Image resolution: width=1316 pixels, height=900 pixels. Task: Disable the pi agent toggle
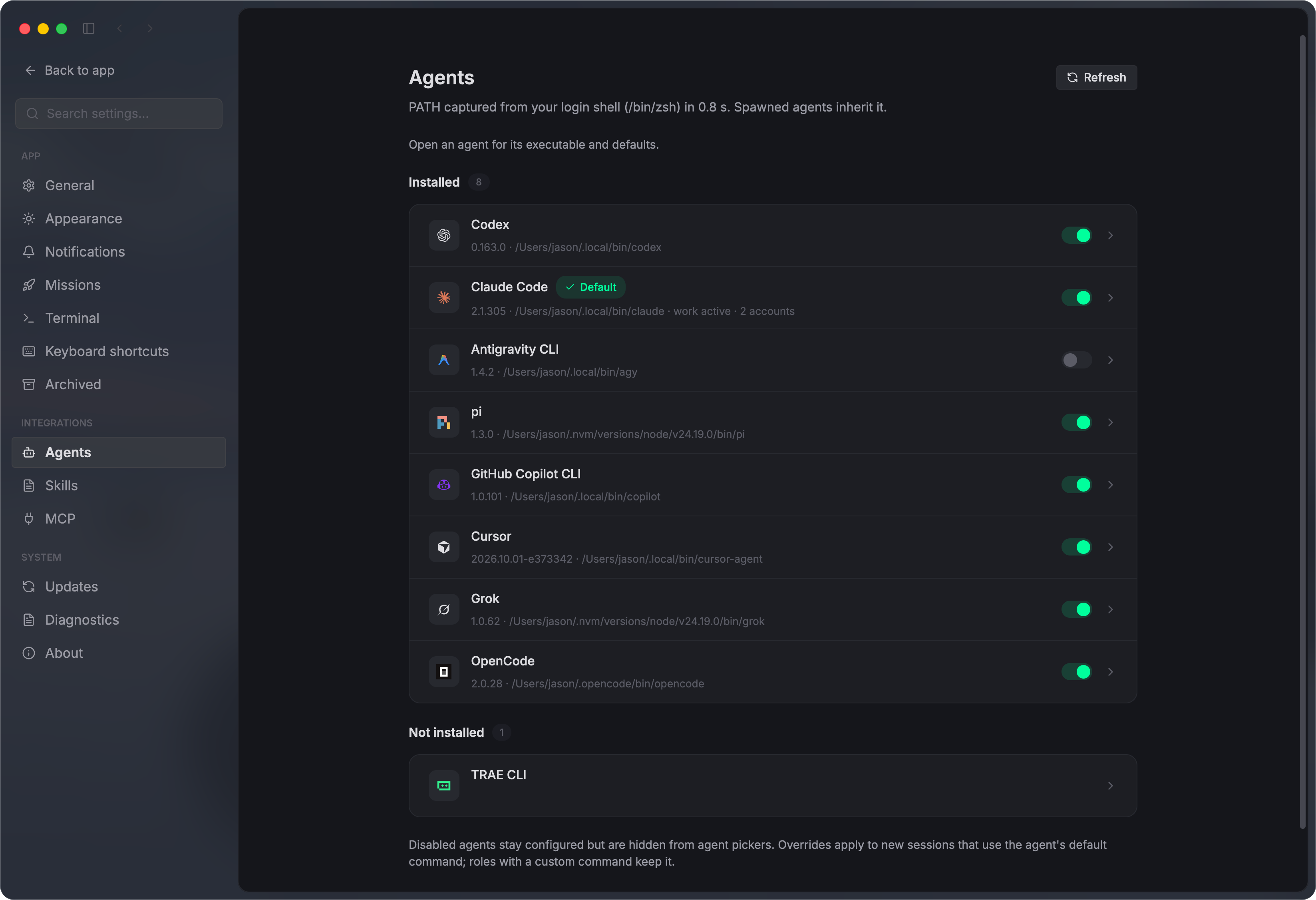1076,422
